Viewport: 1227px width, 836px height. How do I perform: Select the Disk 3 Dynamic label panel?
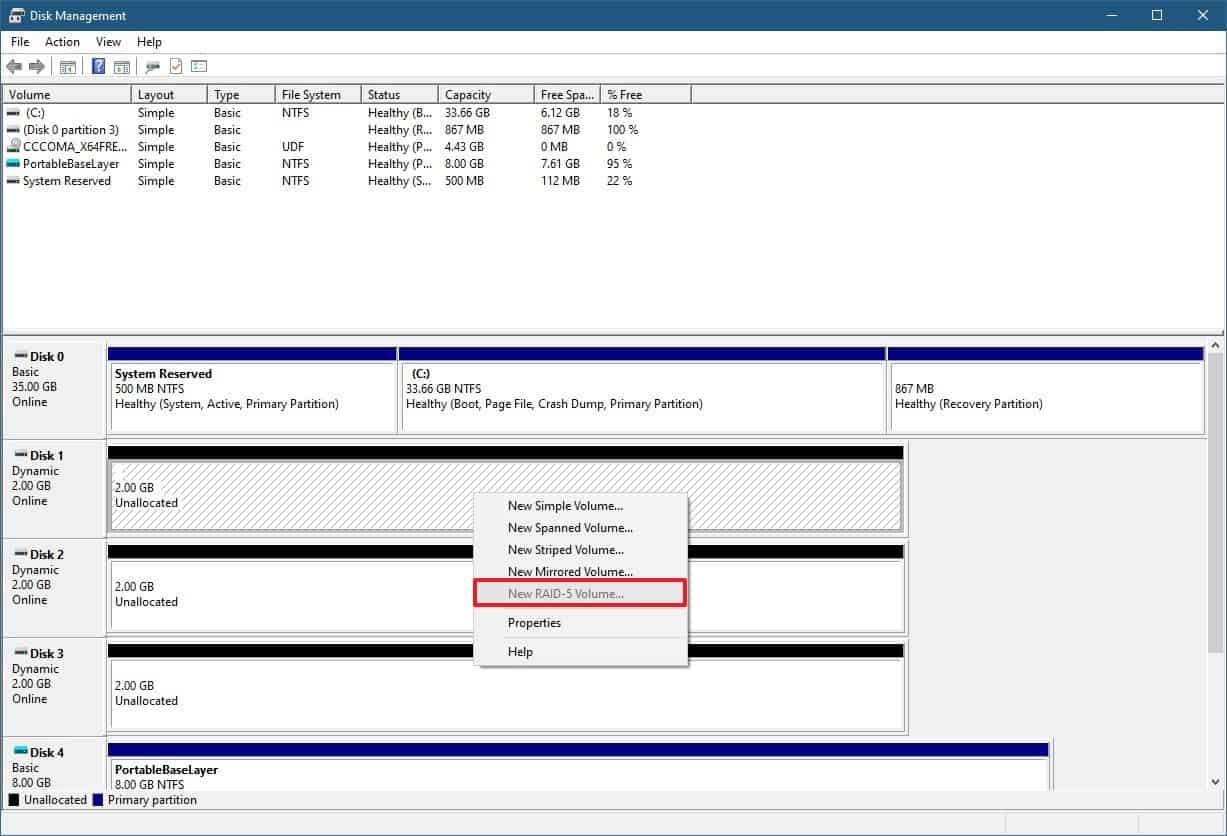pos(54,687)
